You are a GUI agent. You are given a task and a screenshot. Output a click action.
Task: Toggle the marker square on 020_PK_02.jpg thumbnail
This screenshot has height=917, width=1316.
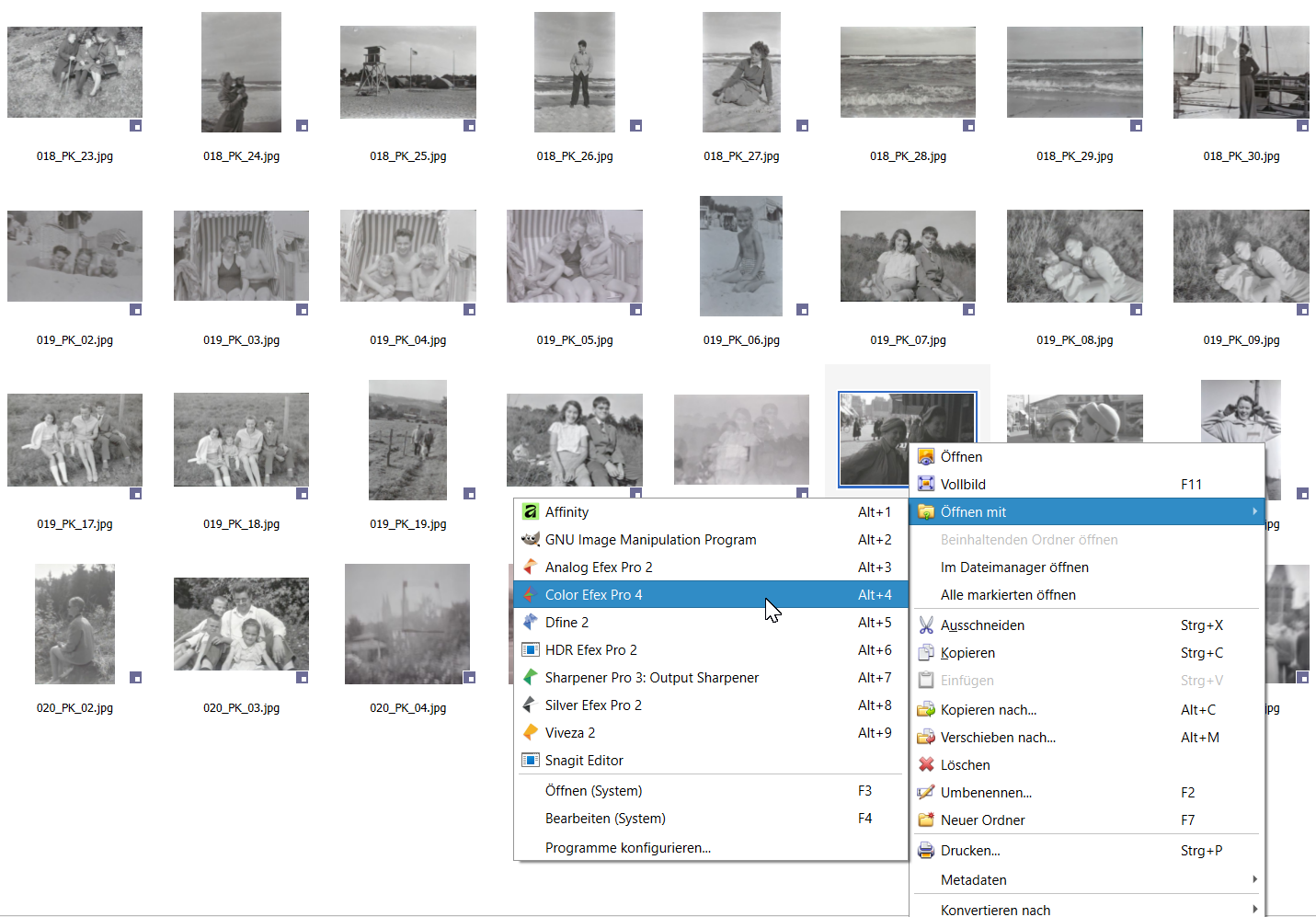pyautogui.click(x=136, y=678)
